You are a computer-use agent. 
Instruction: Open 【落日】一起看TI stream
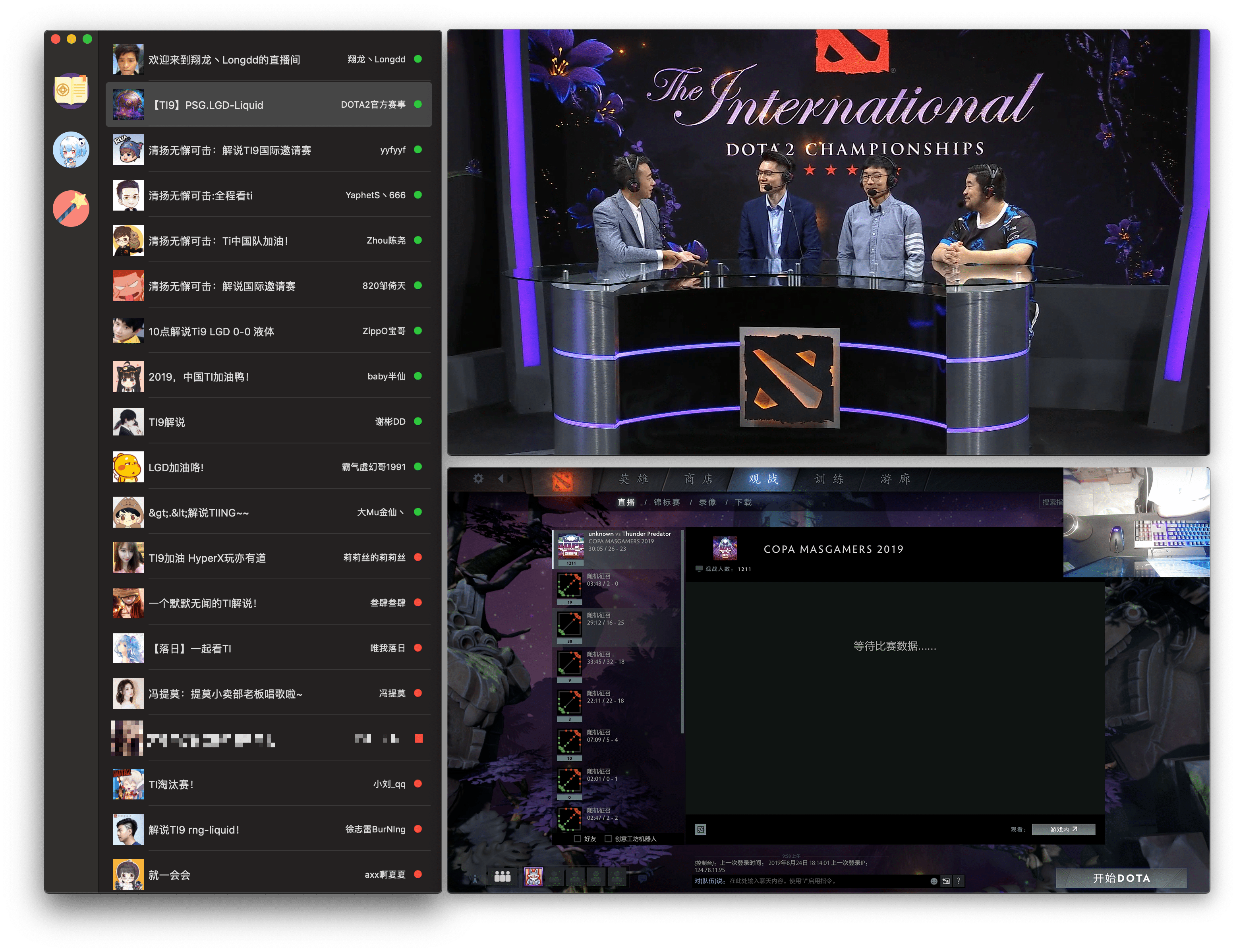[x=269, y=648]
